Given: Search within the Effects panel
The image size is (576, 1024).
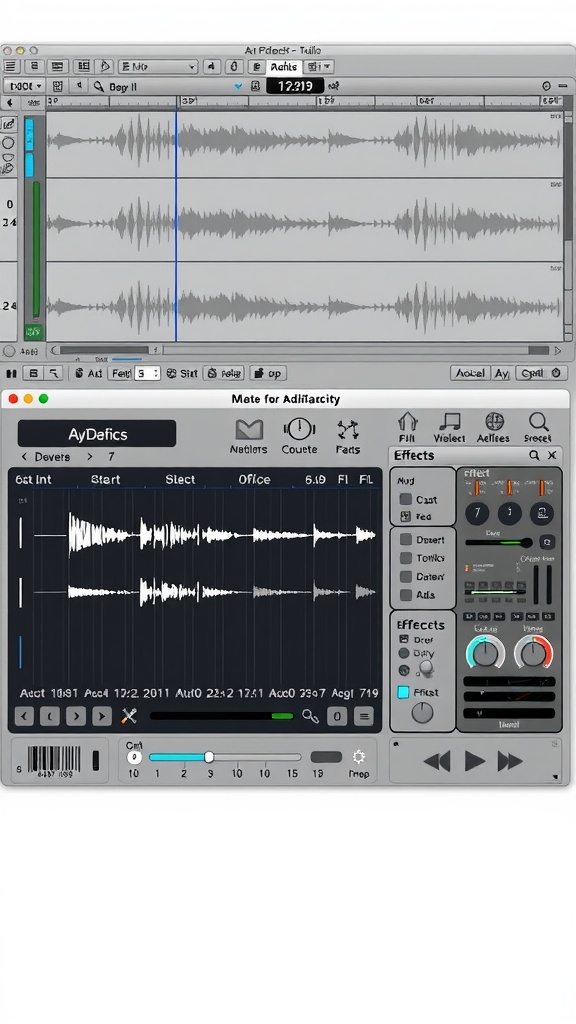Looking at the screenshot, I should (534, 455).
